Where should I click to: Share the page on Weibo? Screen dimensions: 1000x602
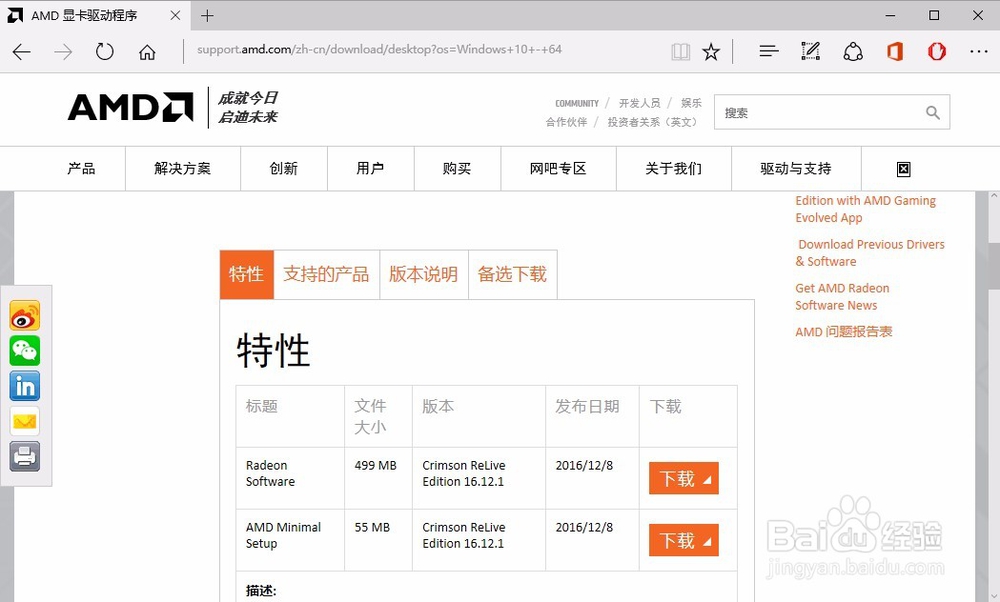[x=24, y=315]
